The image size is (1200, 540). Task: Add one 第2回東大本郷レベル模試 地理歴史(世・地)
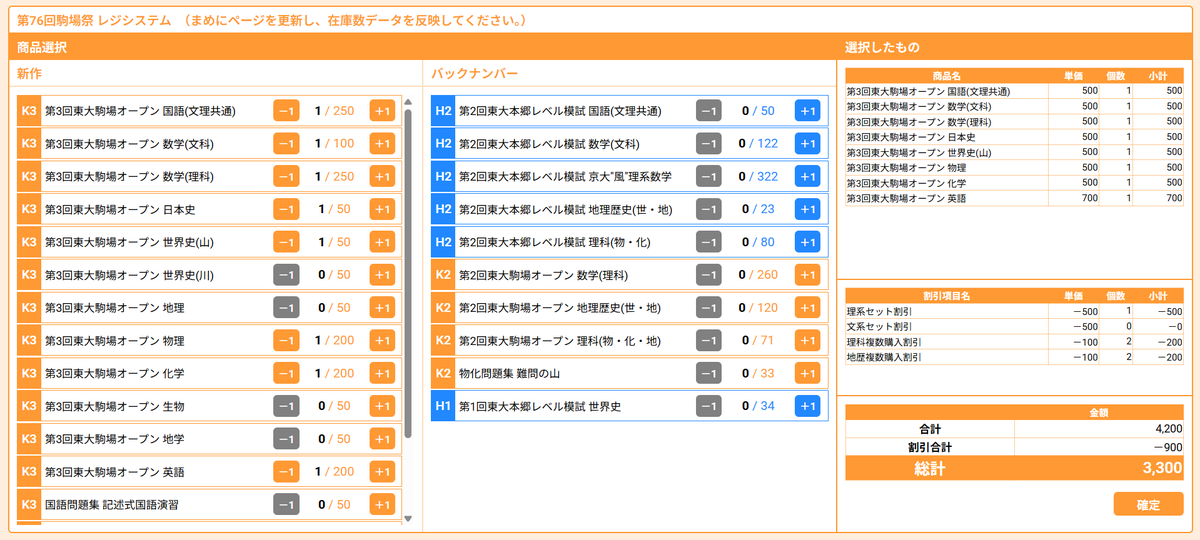tap(808, 209)
